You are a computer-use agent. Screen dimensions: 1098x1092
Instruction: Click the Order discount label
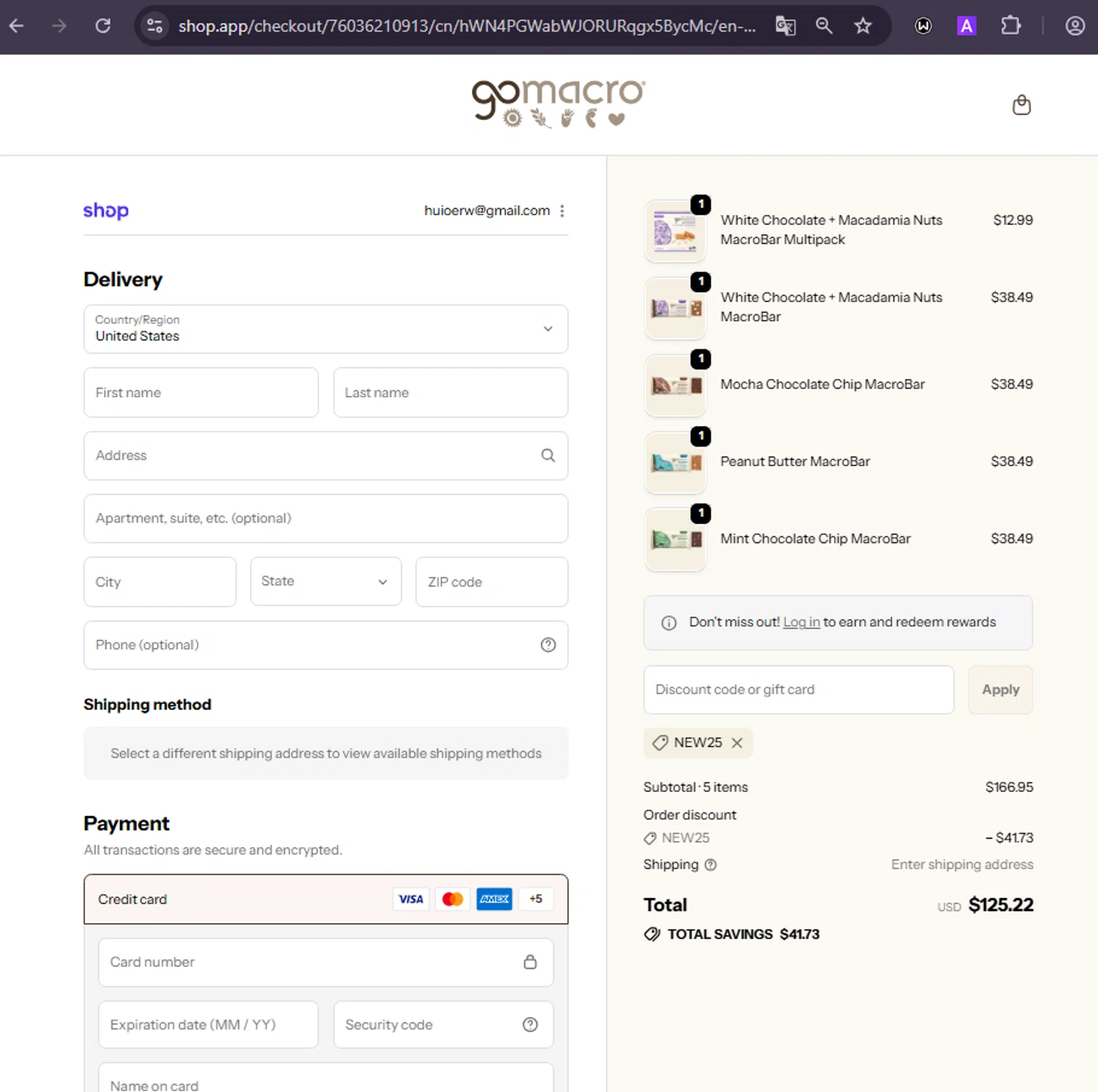690,815
